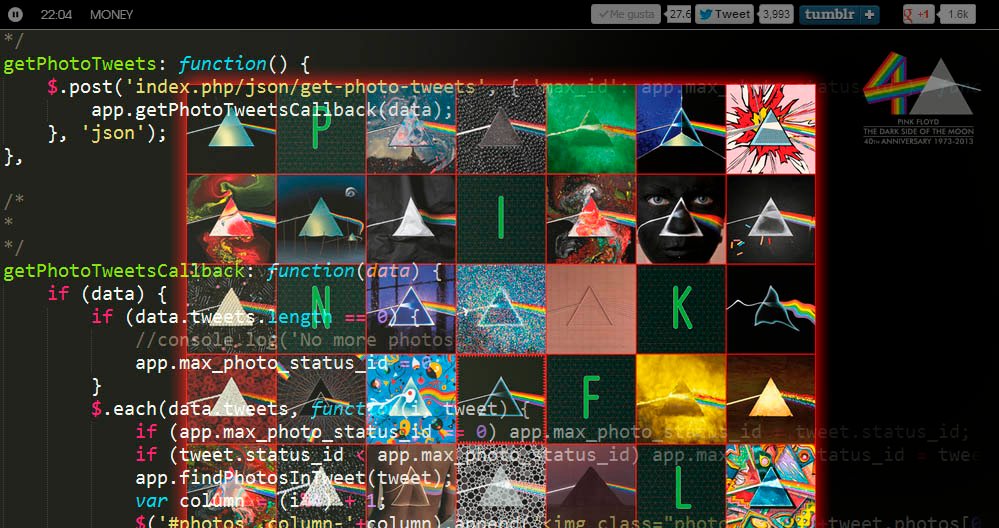
Task: Open the comic explosion prism thumbnail
Action: tap(771, 129)
